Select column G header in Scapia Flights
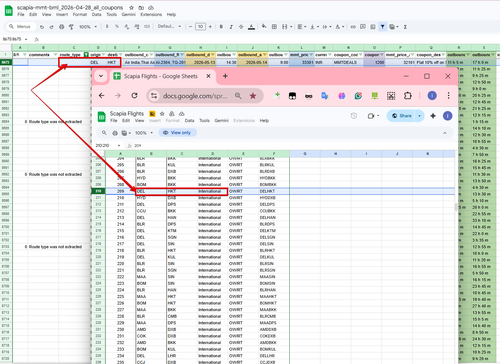Viewport: 500px width, 364px height. click(305, 154)
